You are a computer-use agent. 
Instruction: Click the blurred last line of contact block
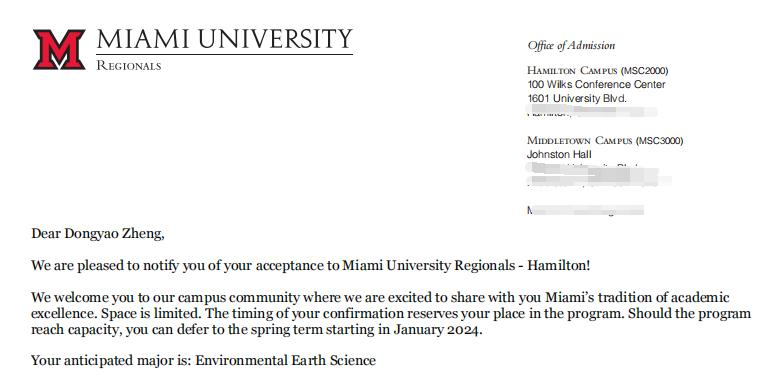[x=585, y=210]
